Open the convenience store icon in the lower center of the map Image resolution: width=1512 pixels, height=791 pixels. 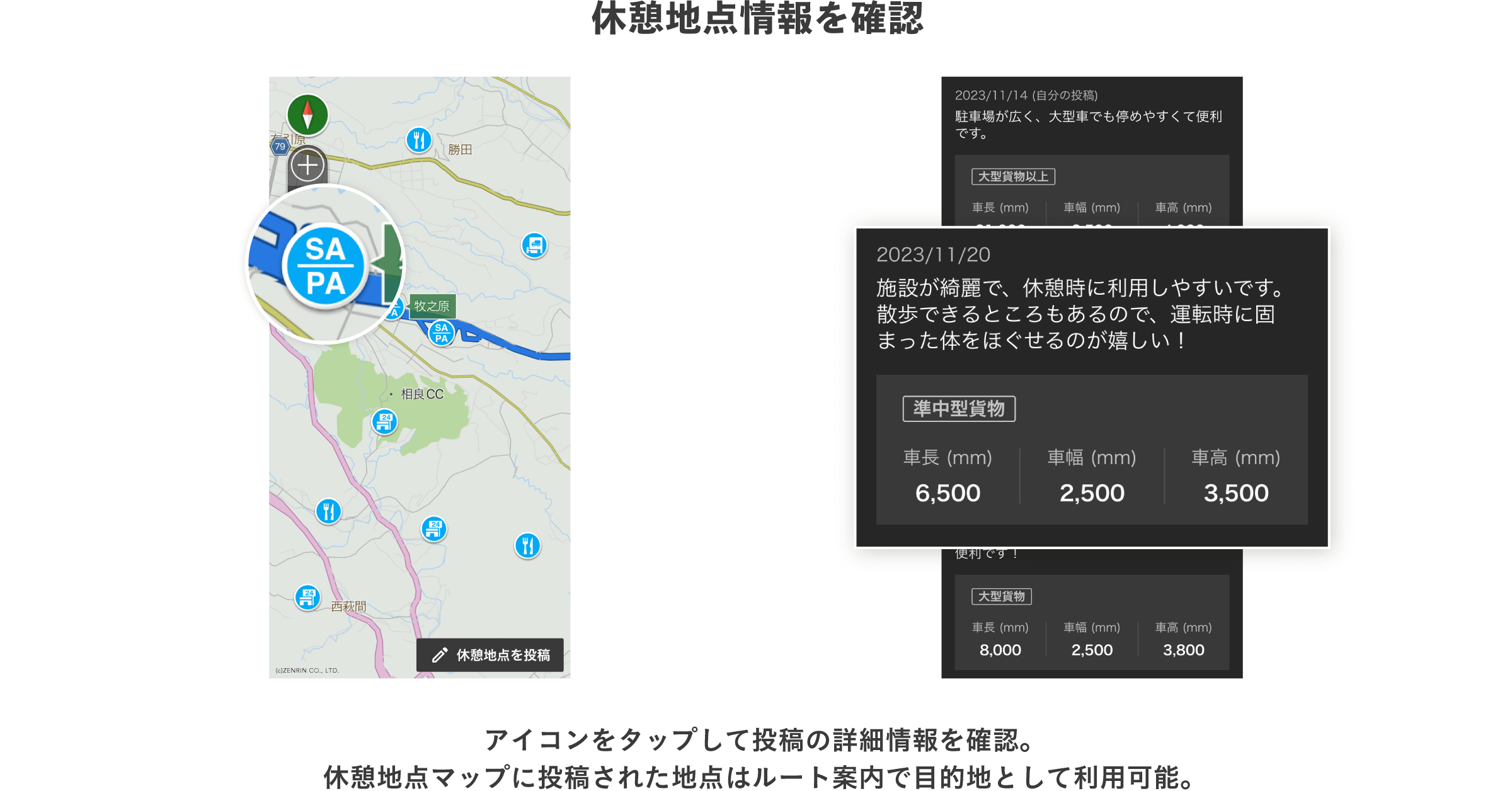click(x=433, y=528)
